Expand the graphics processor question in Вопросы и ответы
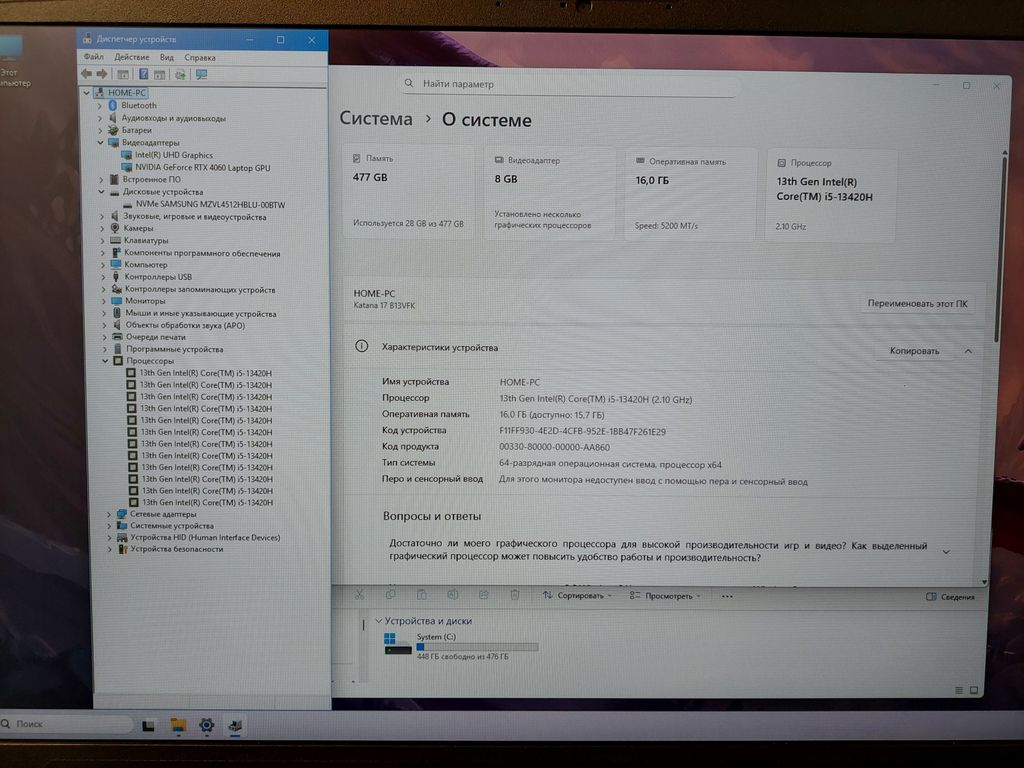 pyautogui.click(x=946, y=552)
